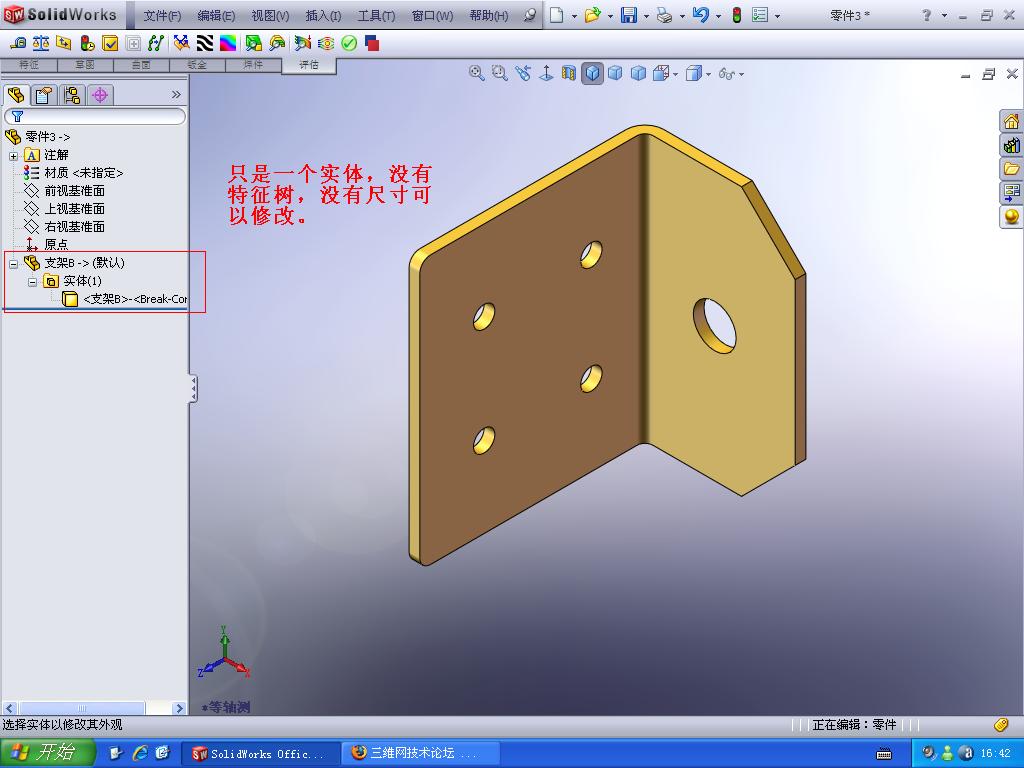This screenshot has width=1024, height=768.
Task: Open the 视图(V) menu
Action: coord(270,16)
